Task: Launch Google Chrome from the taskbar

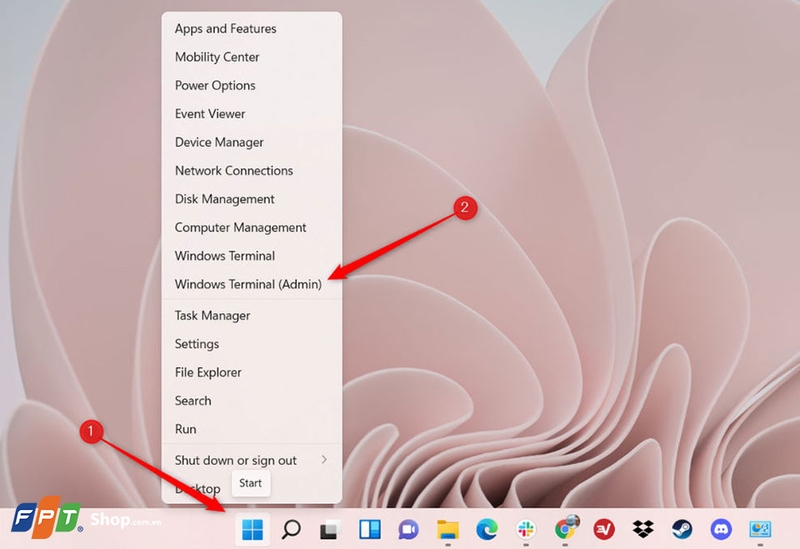Action: pyautogui.click(x=566, y=529)
